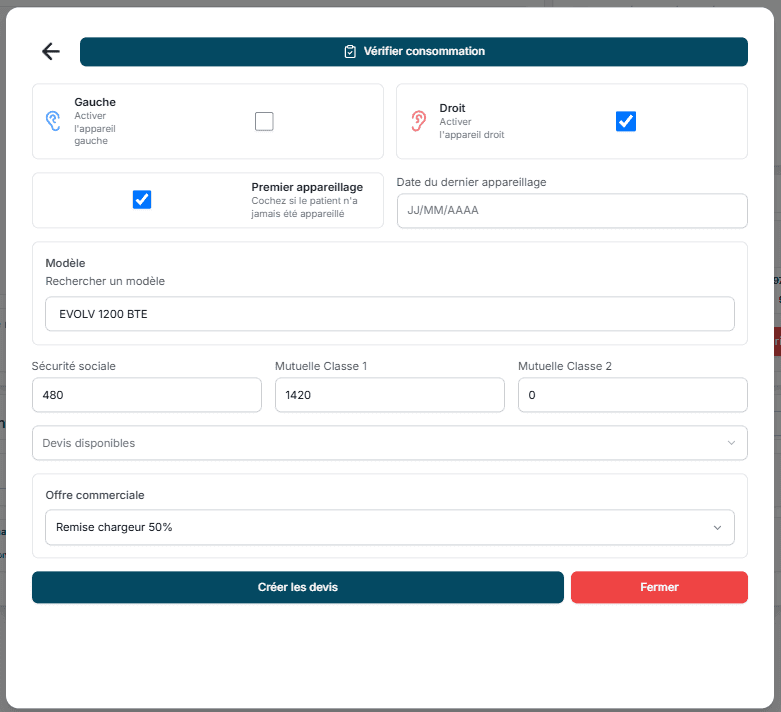Click the clipboard icon in Vérifier consommation

point(350,51)
